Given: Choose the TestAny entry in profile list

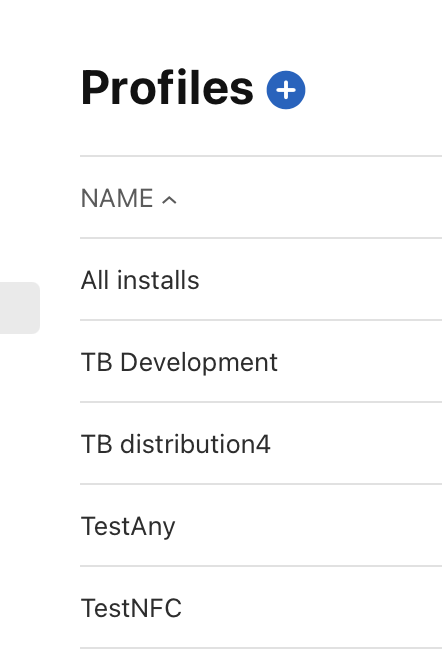Looking at the screenshot, I should click(261, 525).
